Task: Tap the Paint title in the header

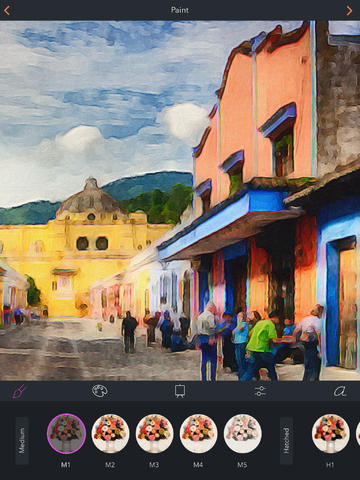Action: click(180, 10)
